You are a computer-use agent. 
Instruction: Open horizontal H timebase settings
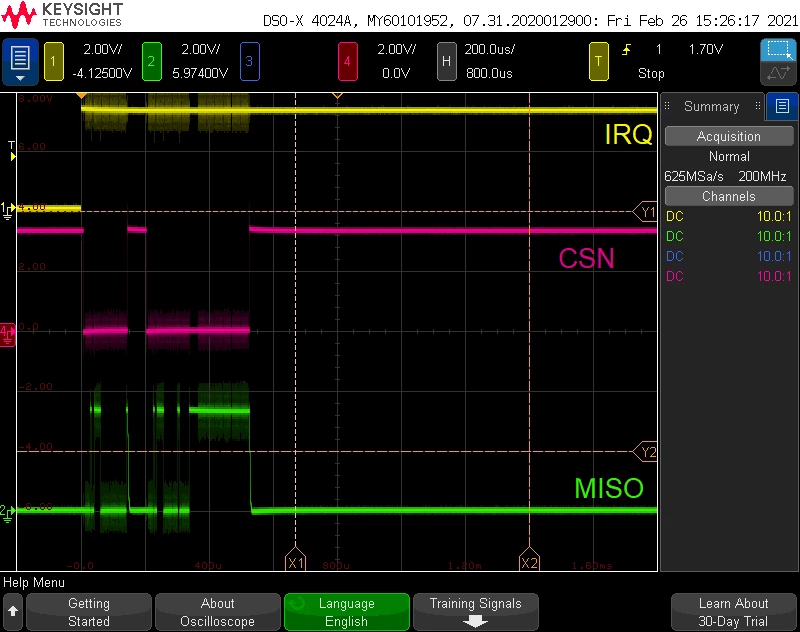[446, 62]
